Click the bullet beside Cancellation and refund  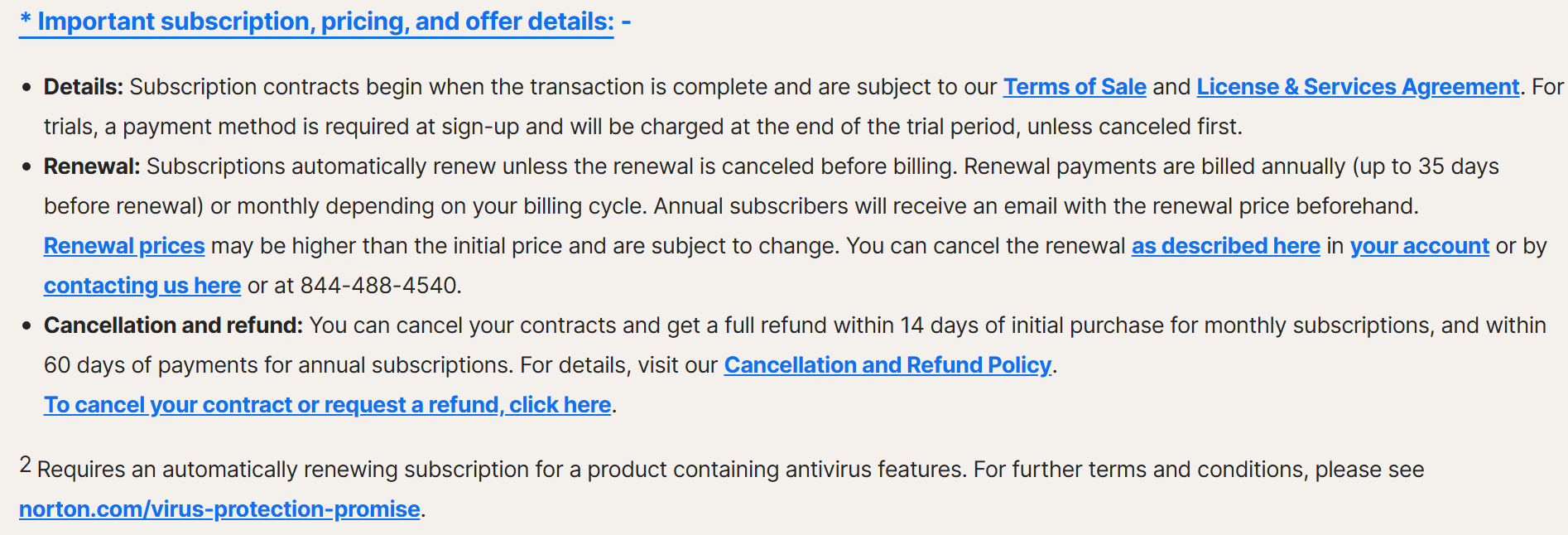tap(27, 325)
